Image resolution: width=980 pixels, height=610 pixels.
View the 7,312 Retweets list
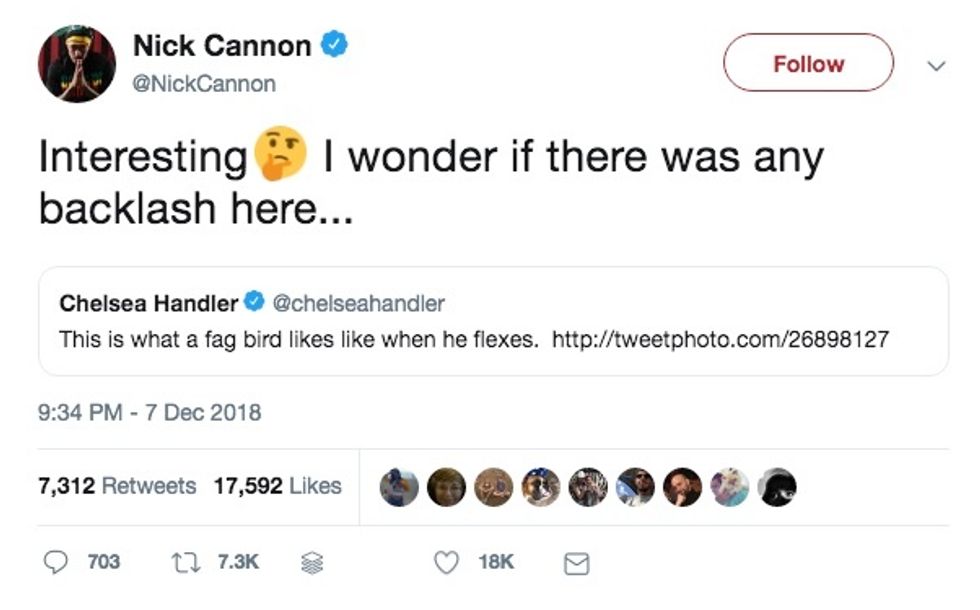tap(117, 486)
